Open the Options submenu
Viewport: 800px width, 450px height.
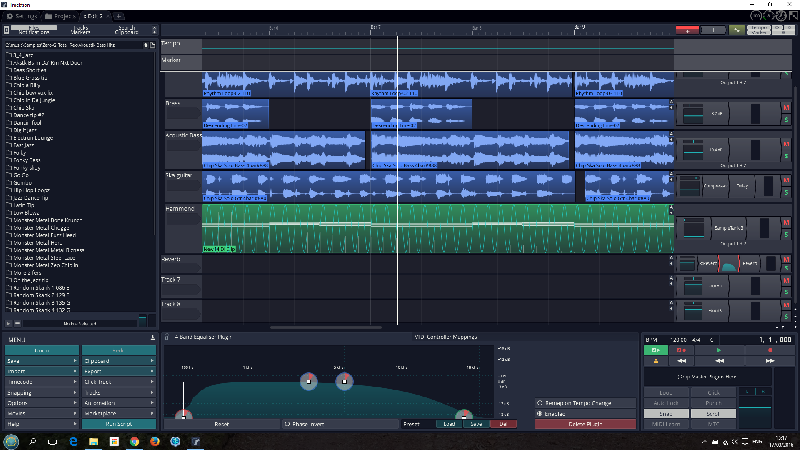coord(42,403)
